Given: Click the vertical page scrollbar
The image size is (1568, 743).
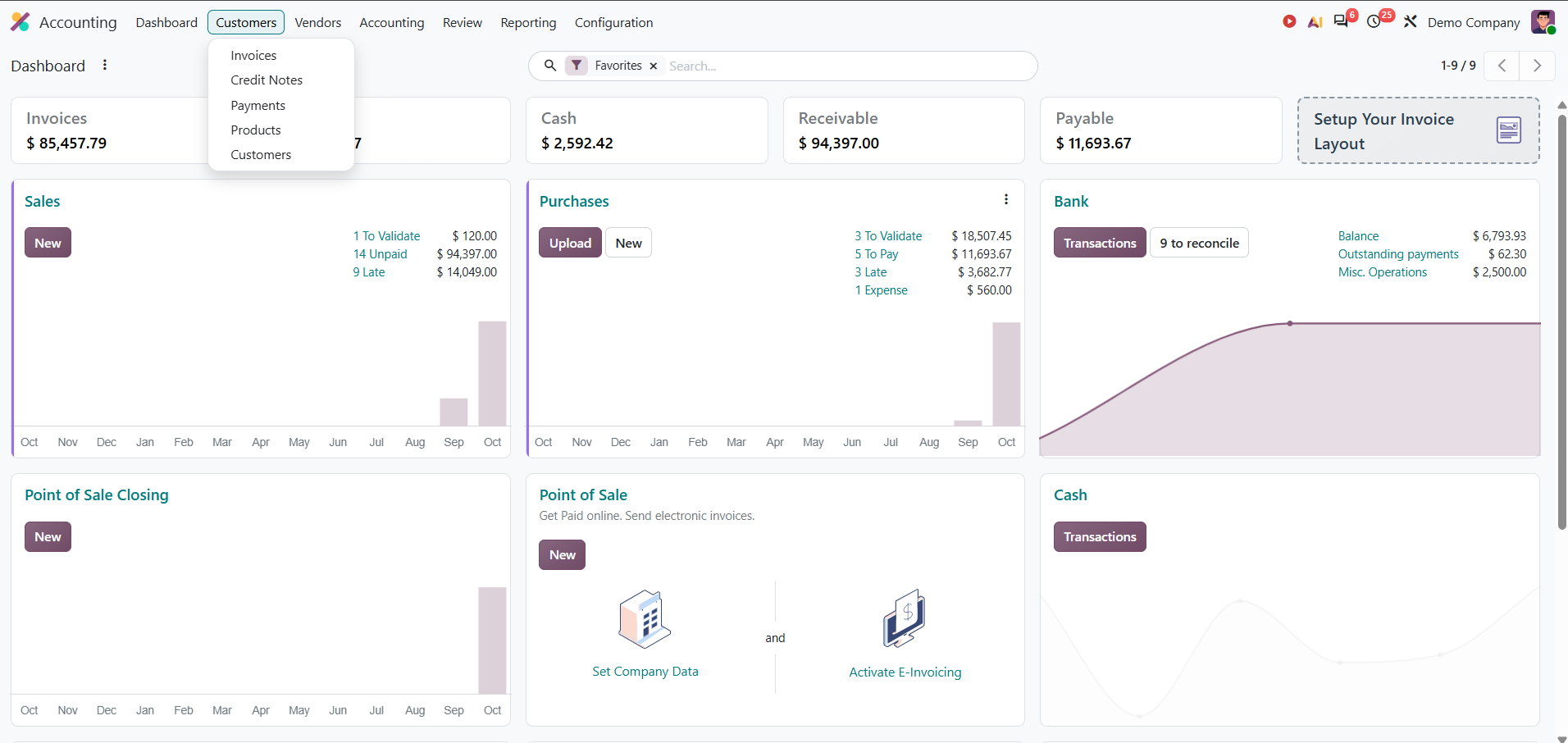Looking at the screenshot, I should pyautogui.click(x=1561, y=321).
